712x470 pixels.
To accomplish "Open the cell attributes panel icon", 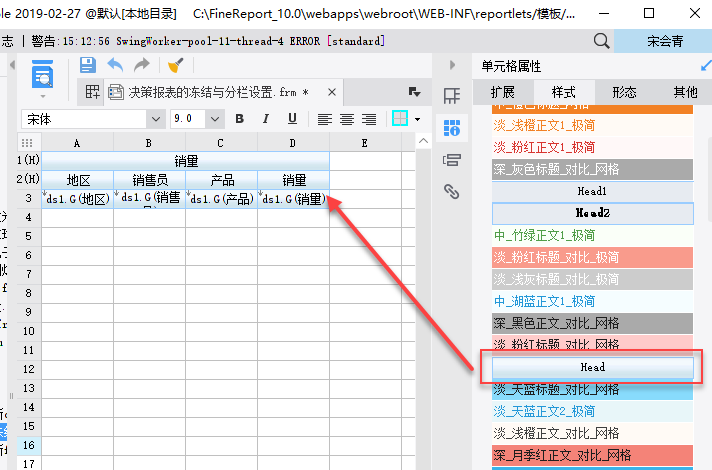I will pyautogui.click(x=452, y=128).
